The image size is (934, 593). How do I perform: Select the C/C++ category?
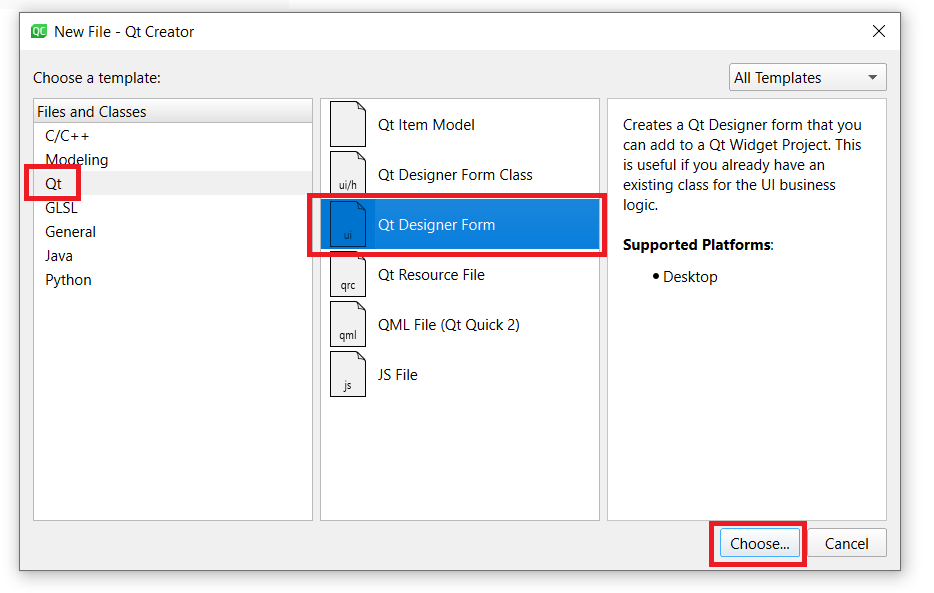[67, 136]
